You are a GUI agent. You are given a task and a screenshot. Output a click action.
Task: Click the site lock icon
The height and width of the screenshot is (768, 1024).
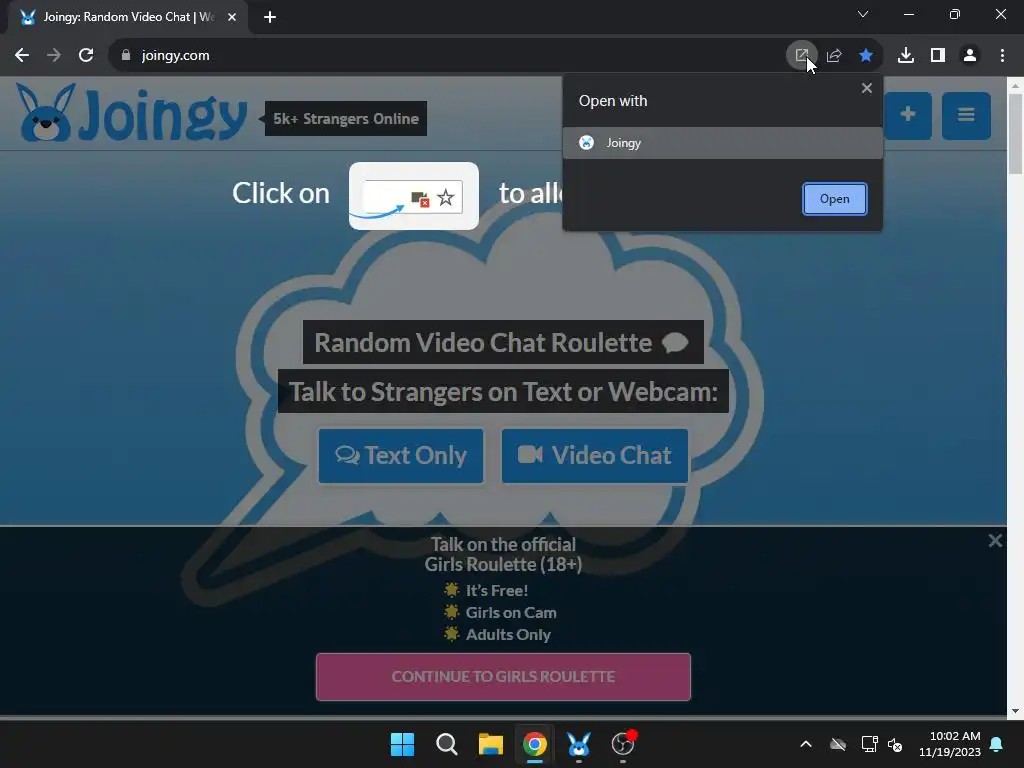pyautogui.click(x=125, y=56)
